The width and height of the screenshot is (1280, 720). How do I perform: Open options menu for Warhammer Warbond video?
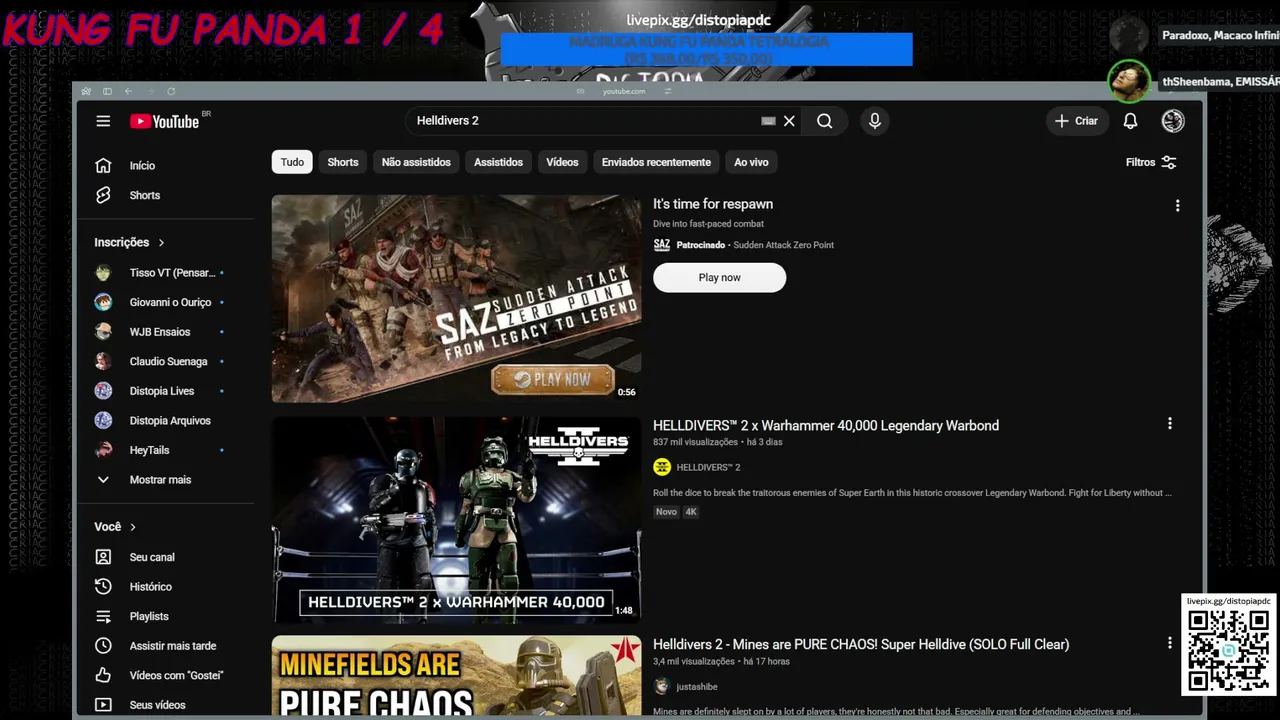[x=1169, y=424]
